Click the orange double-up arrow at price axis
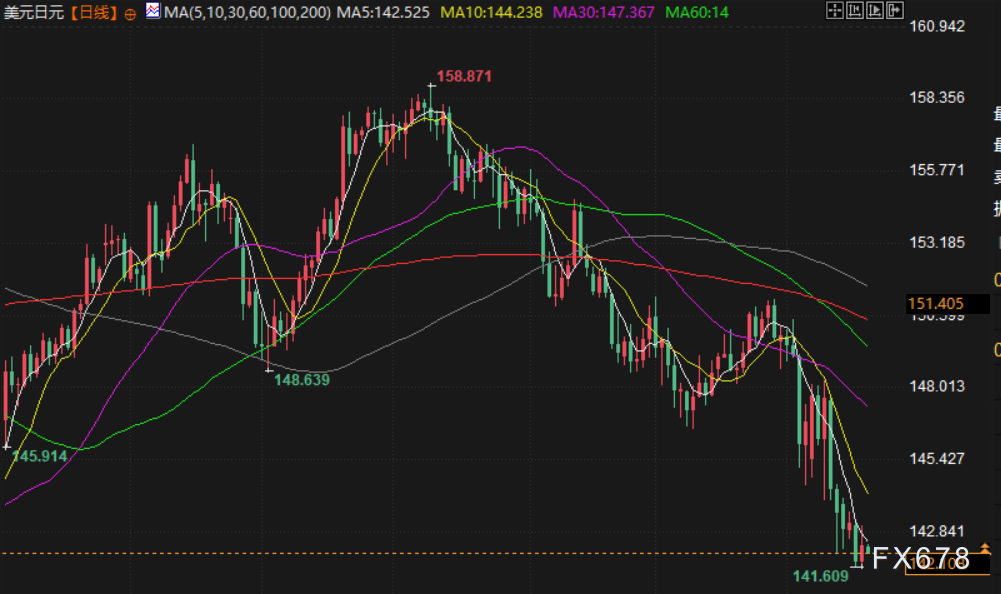 pos(985,547)
